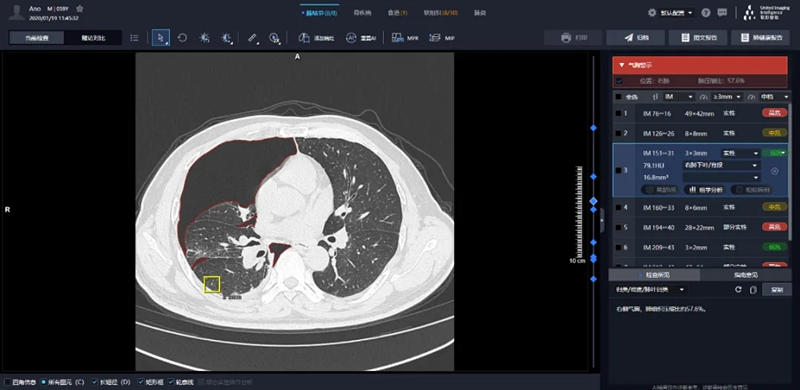
Task: Click the copy clipboard icon in findings panel
Action: (x=753, y=290)
